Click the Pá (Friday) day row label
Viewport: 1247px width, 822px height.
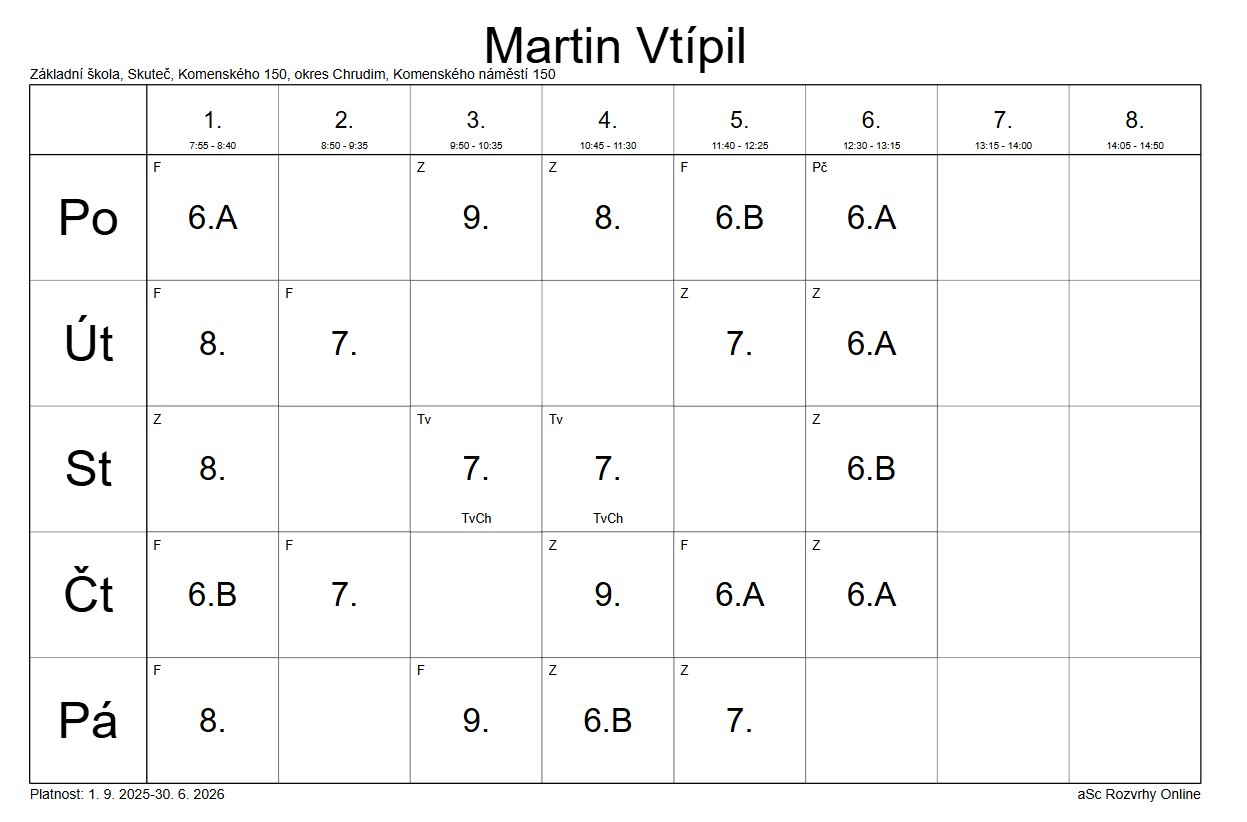(88, 721)
